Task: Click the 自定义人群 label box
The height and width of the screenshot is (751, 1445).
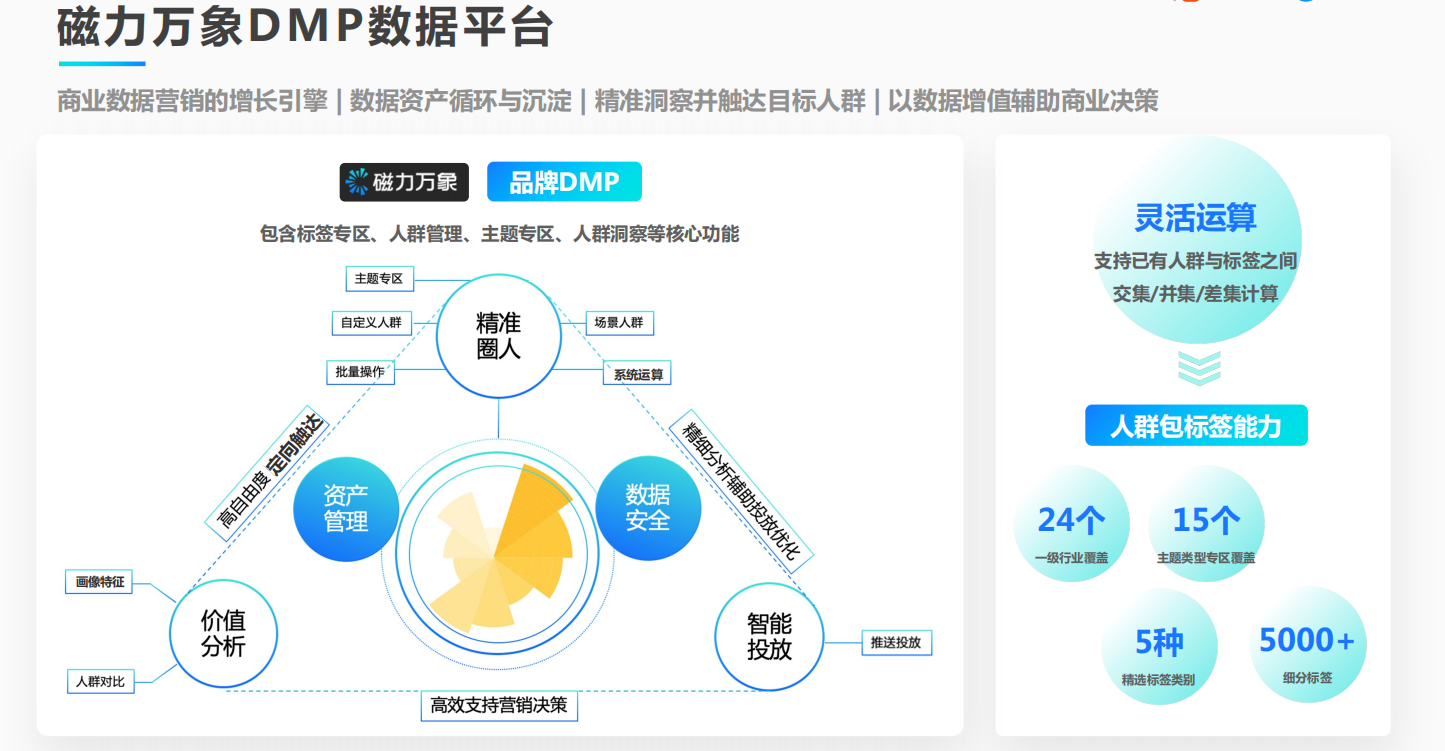Action: pos(370,323)
